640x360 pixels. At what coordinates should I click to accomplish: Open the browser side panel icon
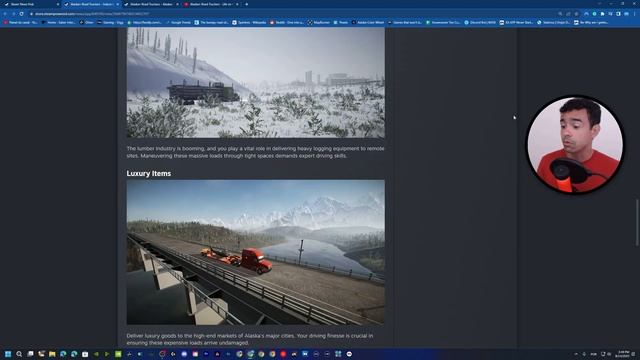[618, 13]
